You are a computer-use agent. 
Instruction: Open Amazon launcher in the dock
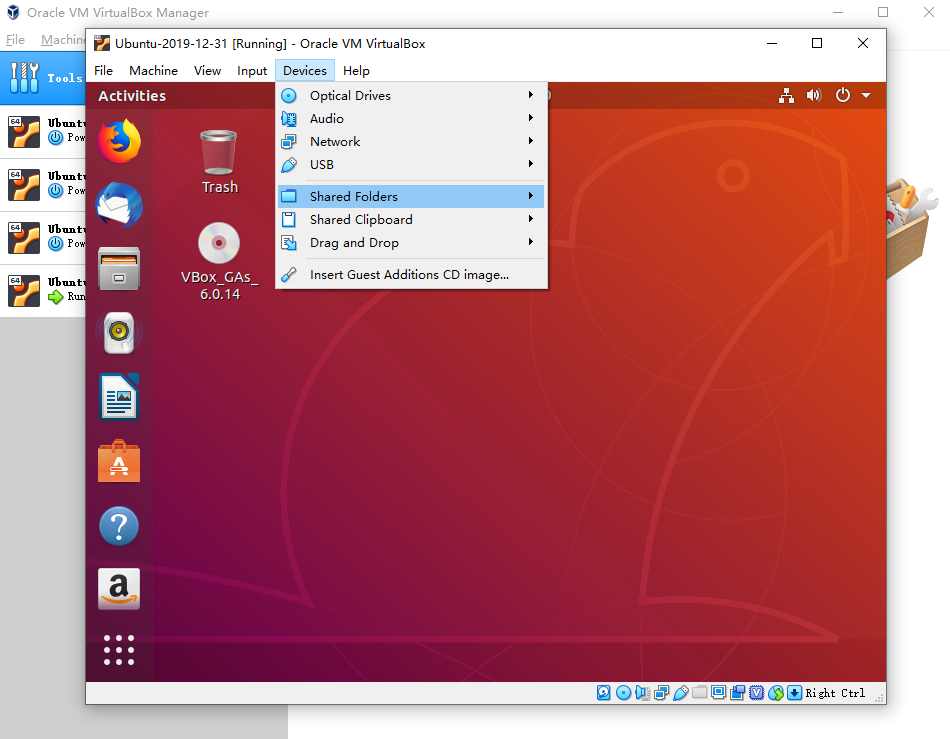119,589
